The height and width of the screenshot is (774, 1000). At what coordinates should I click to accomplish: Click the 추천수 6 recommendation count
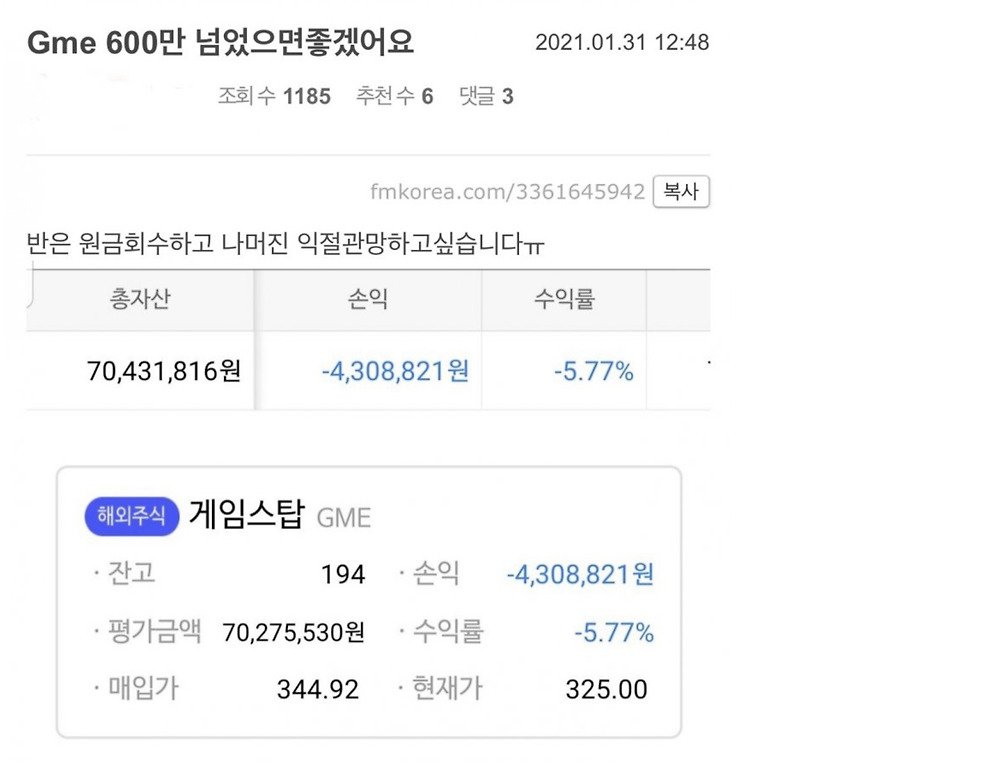[x=394, y=96]
